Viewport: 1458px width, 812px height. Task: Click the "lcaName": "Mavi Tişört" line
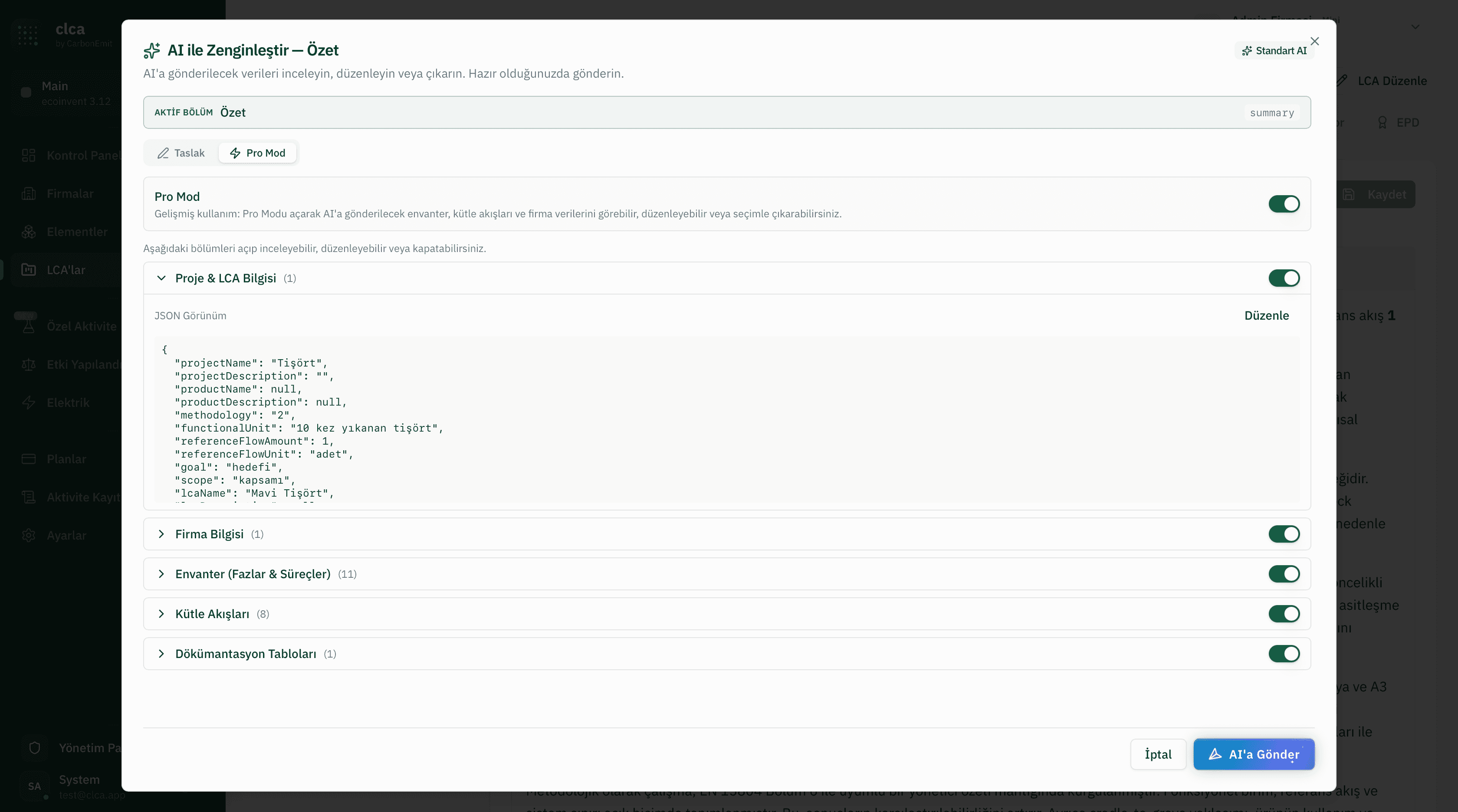click(x=255, y=493)
